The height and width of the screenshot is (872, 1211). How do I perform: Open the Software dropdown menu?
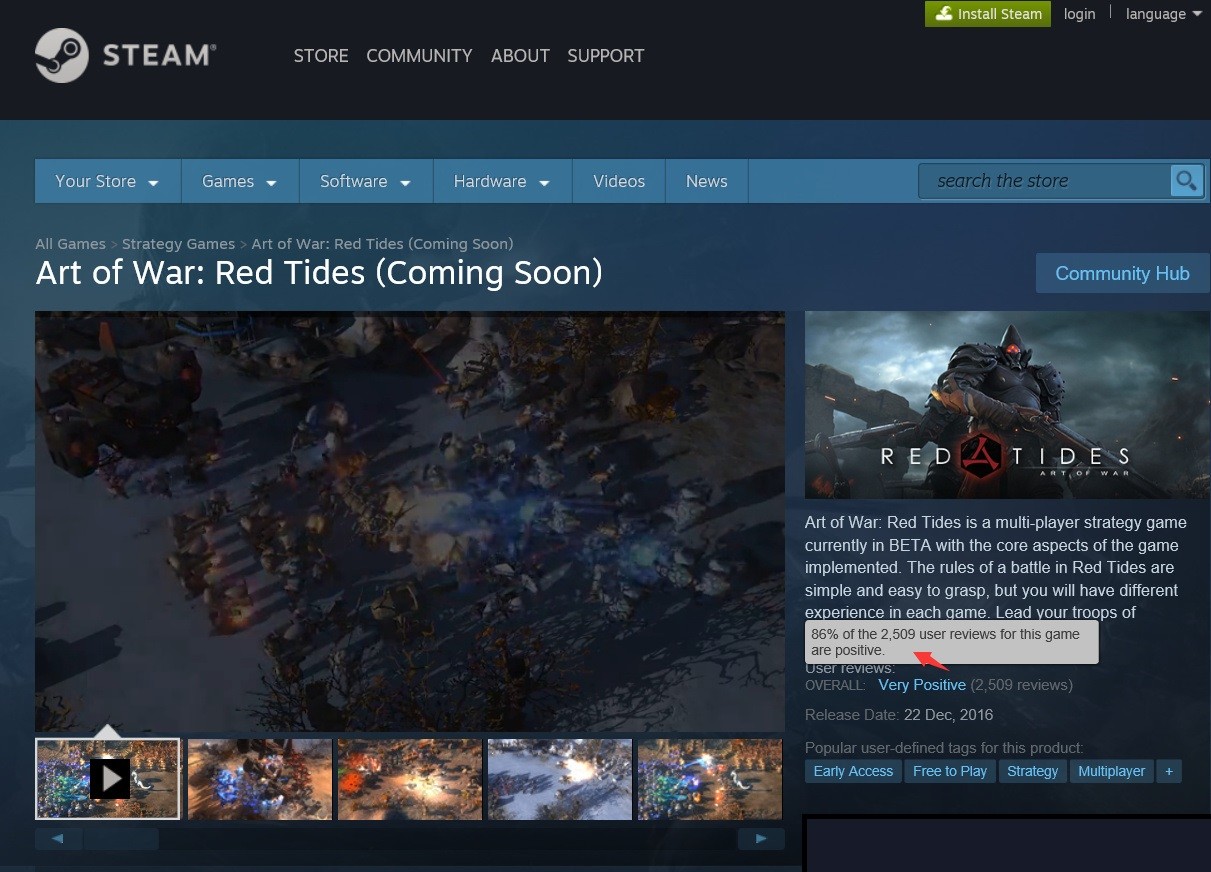pyautogui.click(x=366, y=181)
